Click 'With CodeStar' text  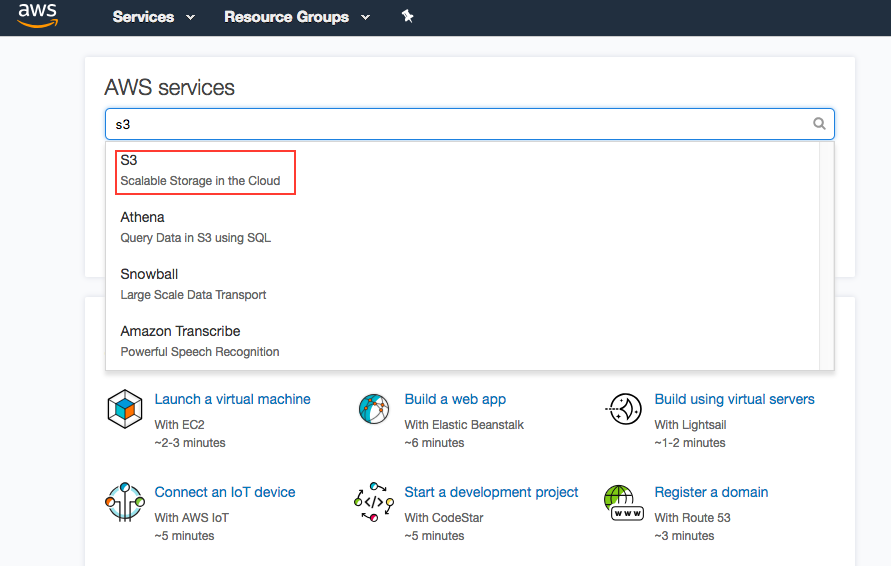[444, 518]
